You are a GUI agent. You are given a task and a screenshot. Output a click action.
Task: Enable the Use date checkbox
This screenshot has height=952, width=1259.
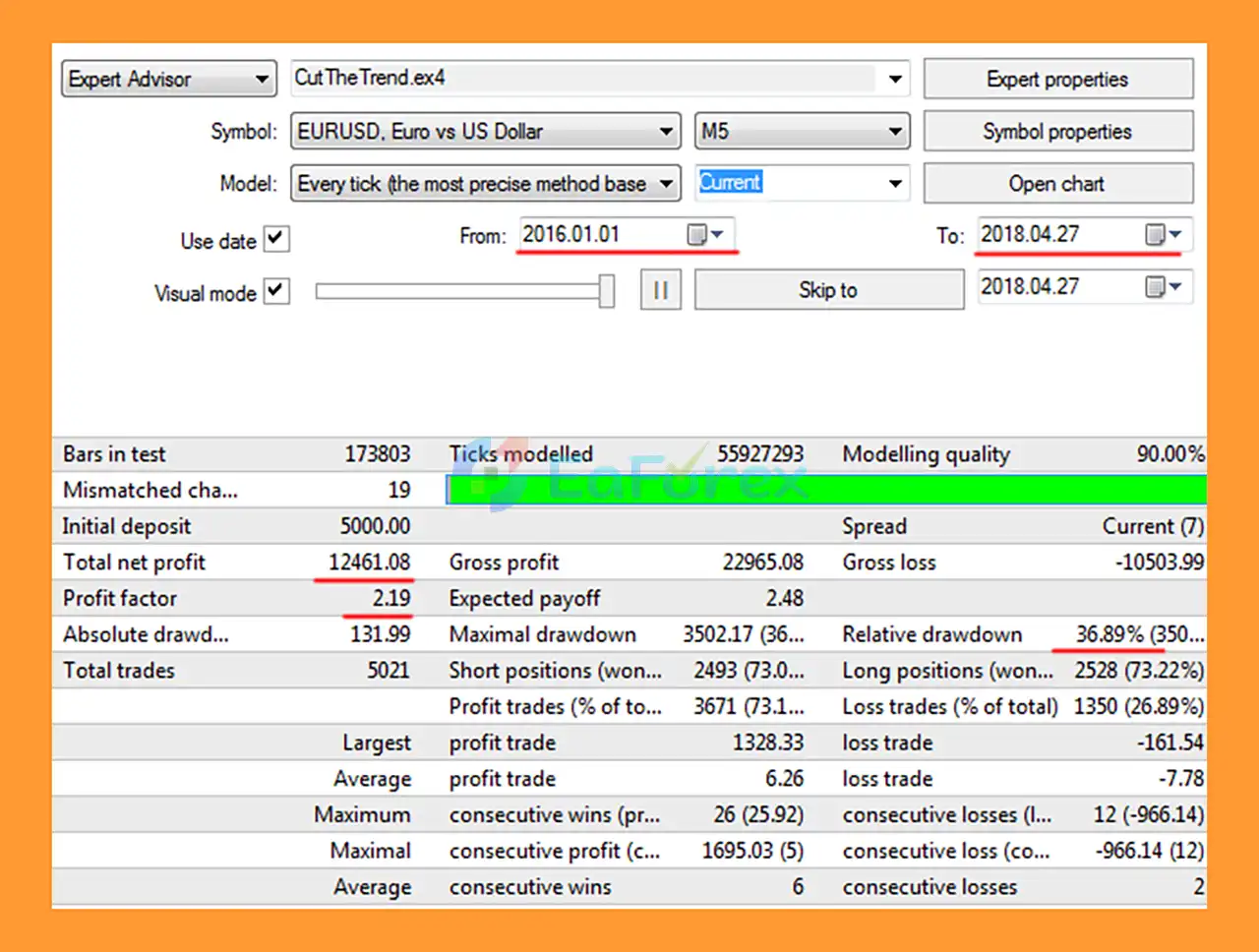(275, 238)
